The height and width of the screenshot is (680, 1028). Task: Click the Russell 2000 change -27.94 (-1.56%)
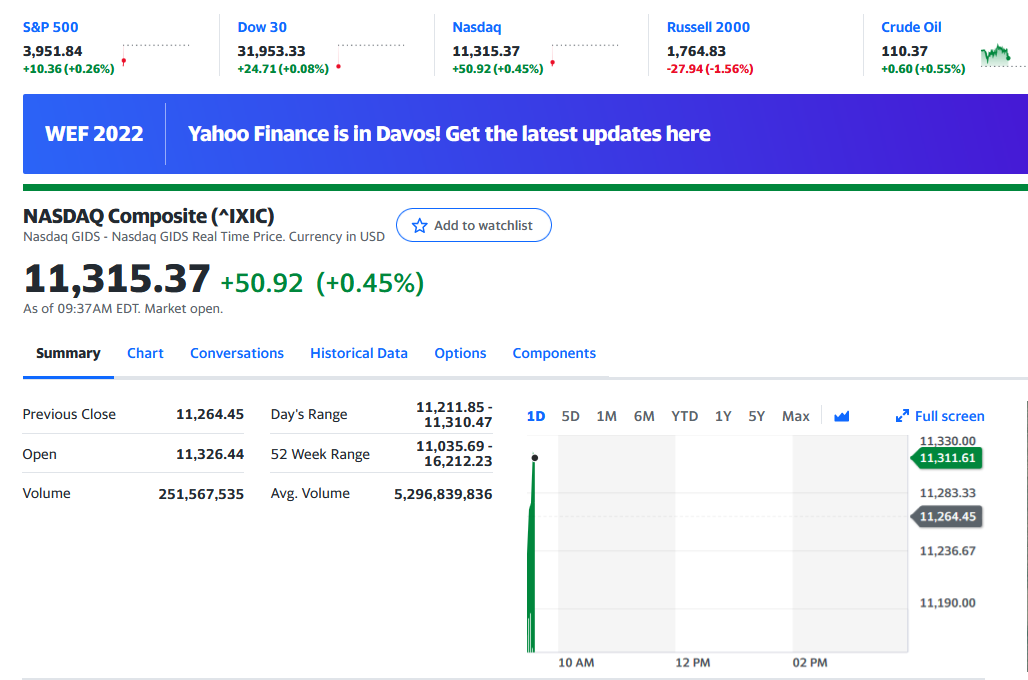coord(710,69)
